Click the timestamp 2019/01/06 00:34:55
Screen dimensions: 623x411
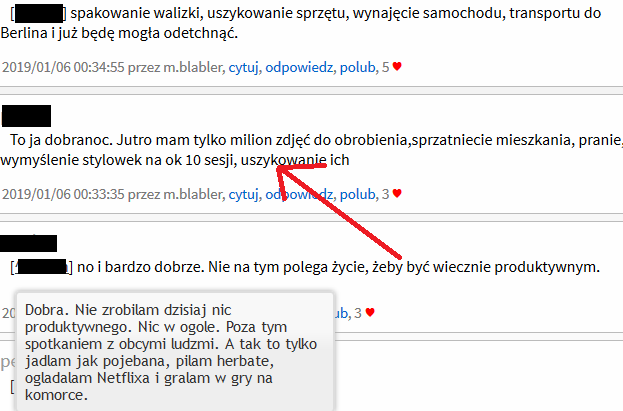click(x=63, y=67)
